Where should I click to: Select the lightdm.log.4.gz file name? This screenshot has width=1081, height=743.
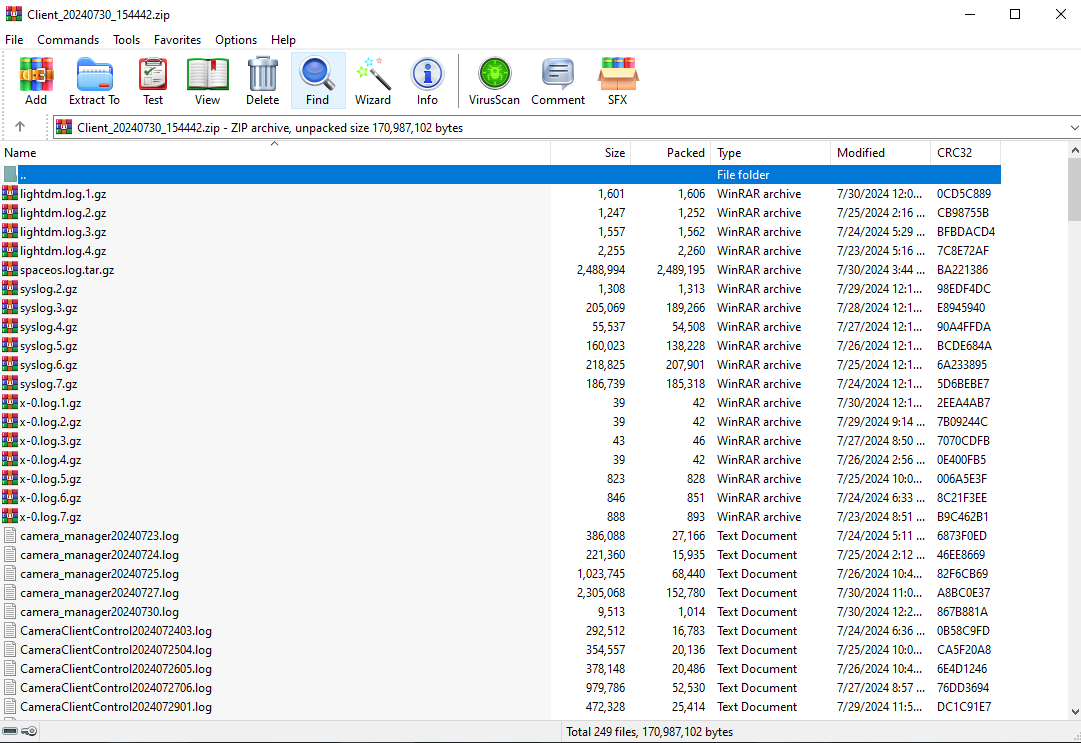click(63, 251)
